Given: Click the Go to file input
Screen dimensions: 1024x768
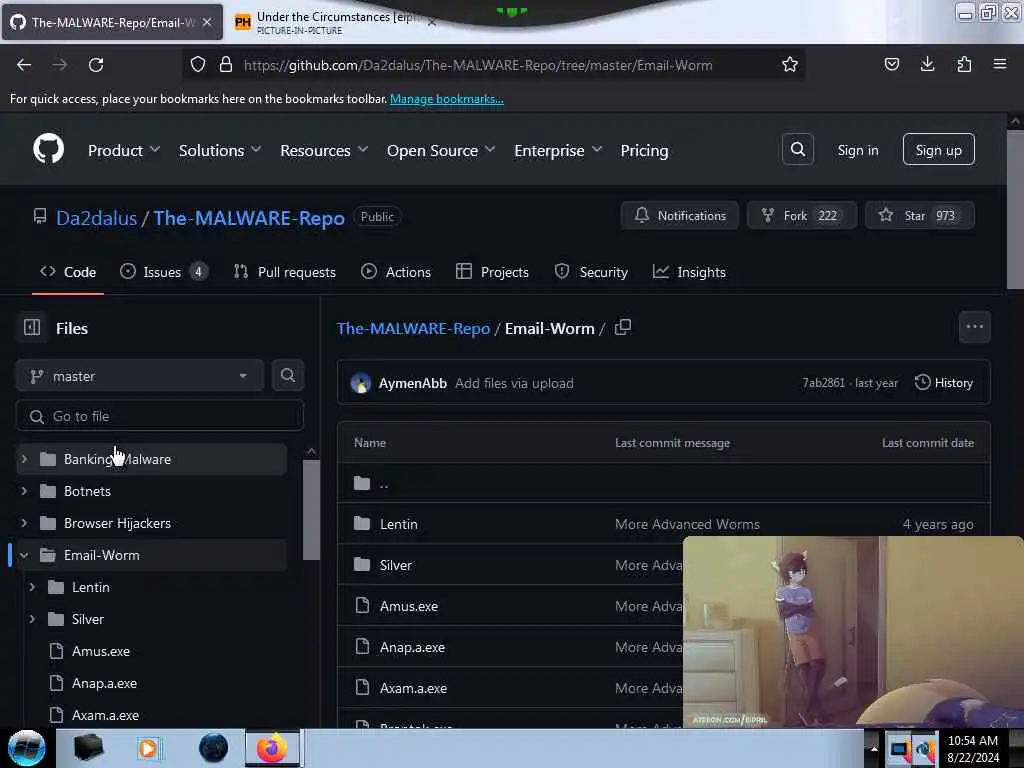Looking at the screenshot, I should click(160, 416).
